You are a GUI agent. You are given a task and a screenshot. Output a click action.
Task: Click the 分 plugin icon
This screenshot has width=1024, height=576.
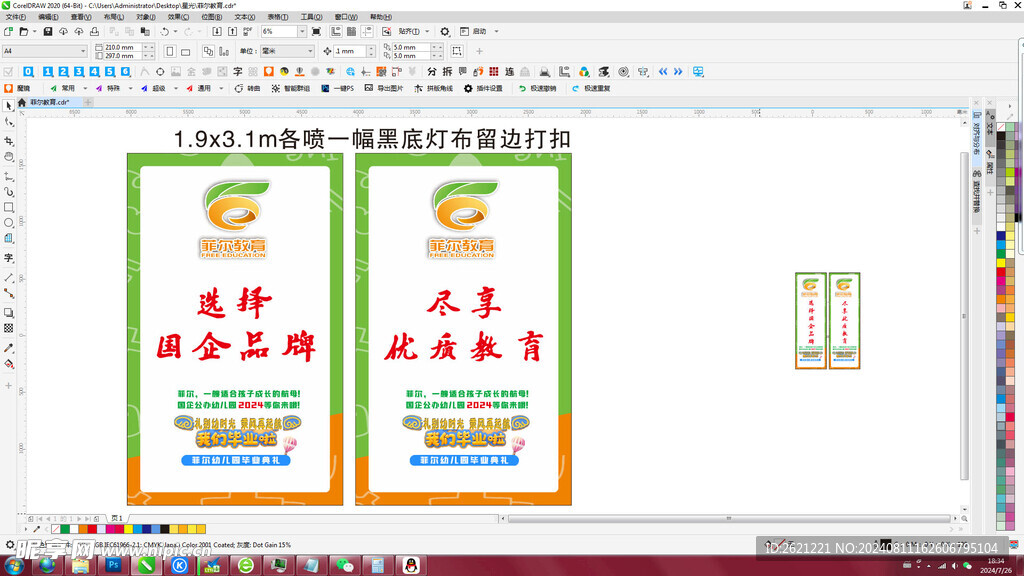click(432, 71)
